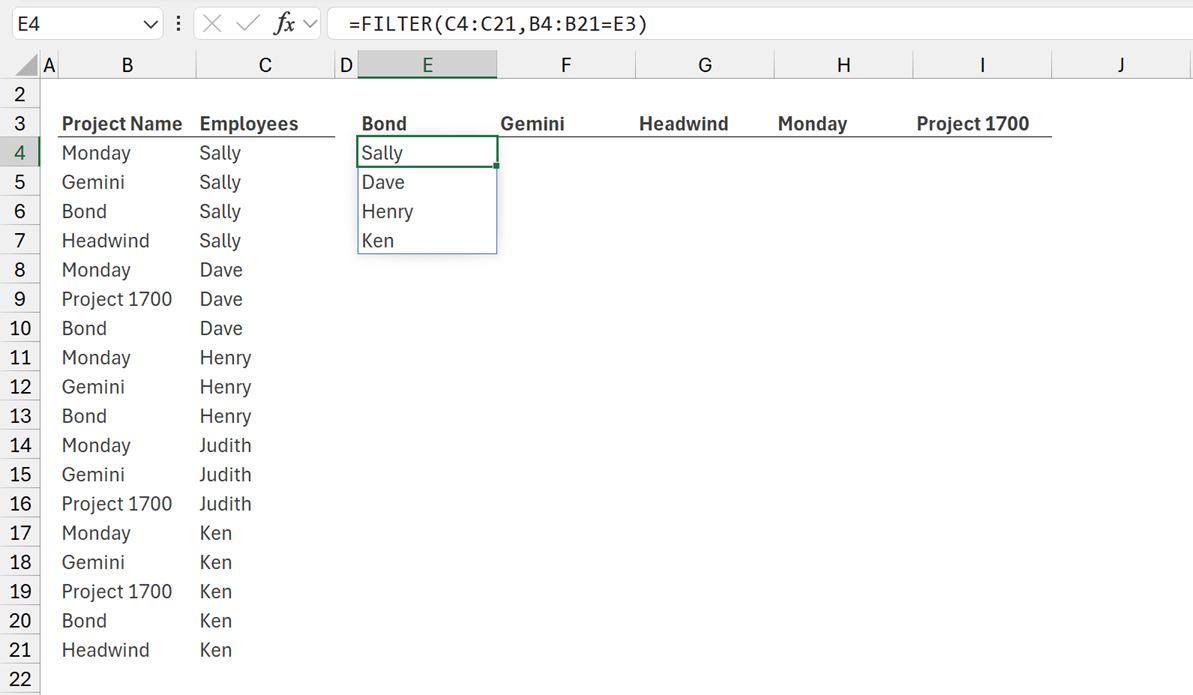Select row 3 header

pos(20,124)
